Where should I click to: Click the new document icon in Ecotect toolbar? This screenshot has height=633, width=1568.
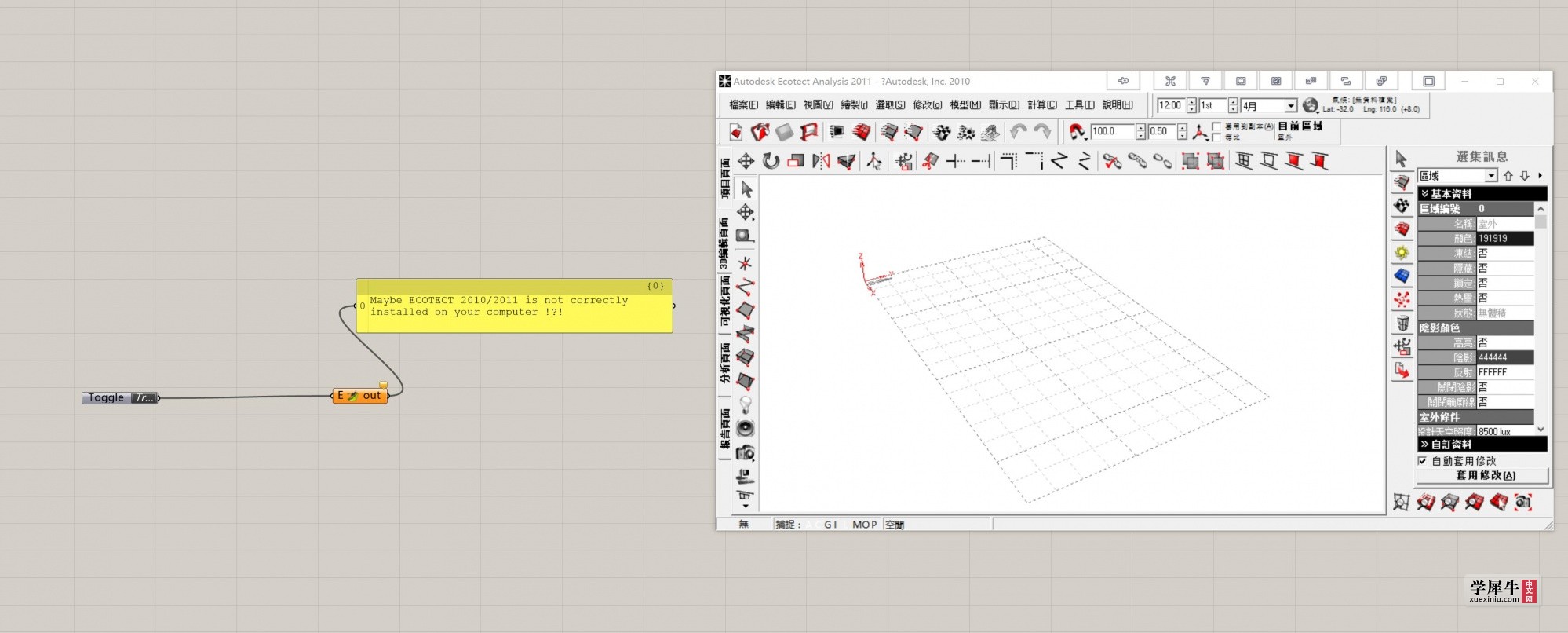735,132
